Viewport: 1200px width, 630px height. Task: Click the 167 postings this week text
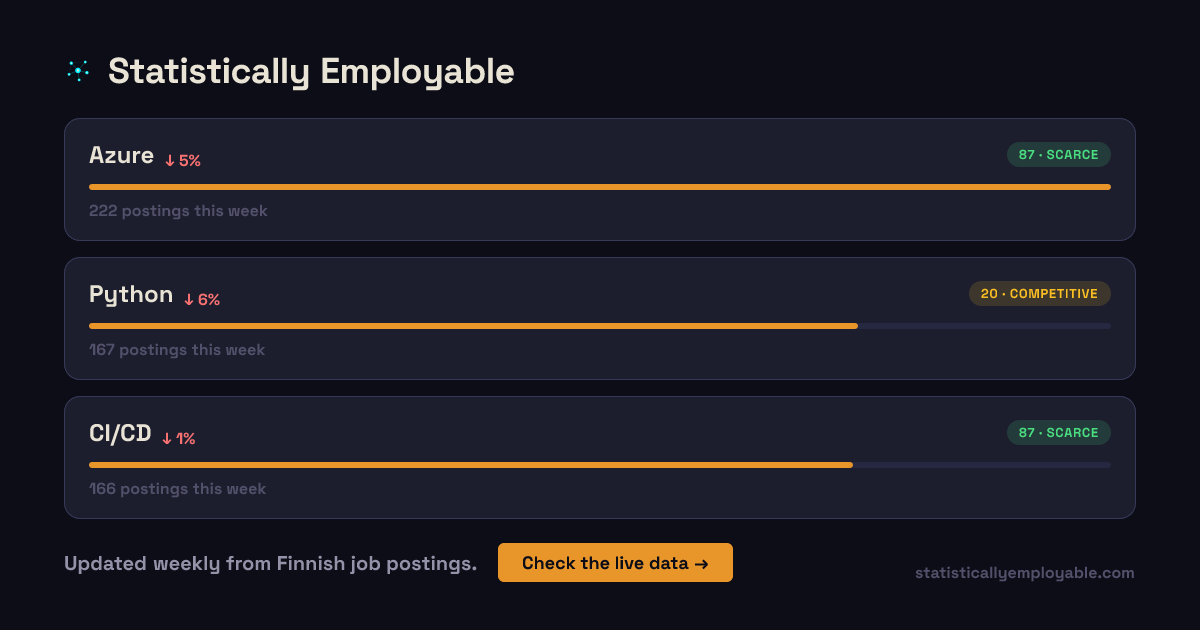(x=177, y=350)
